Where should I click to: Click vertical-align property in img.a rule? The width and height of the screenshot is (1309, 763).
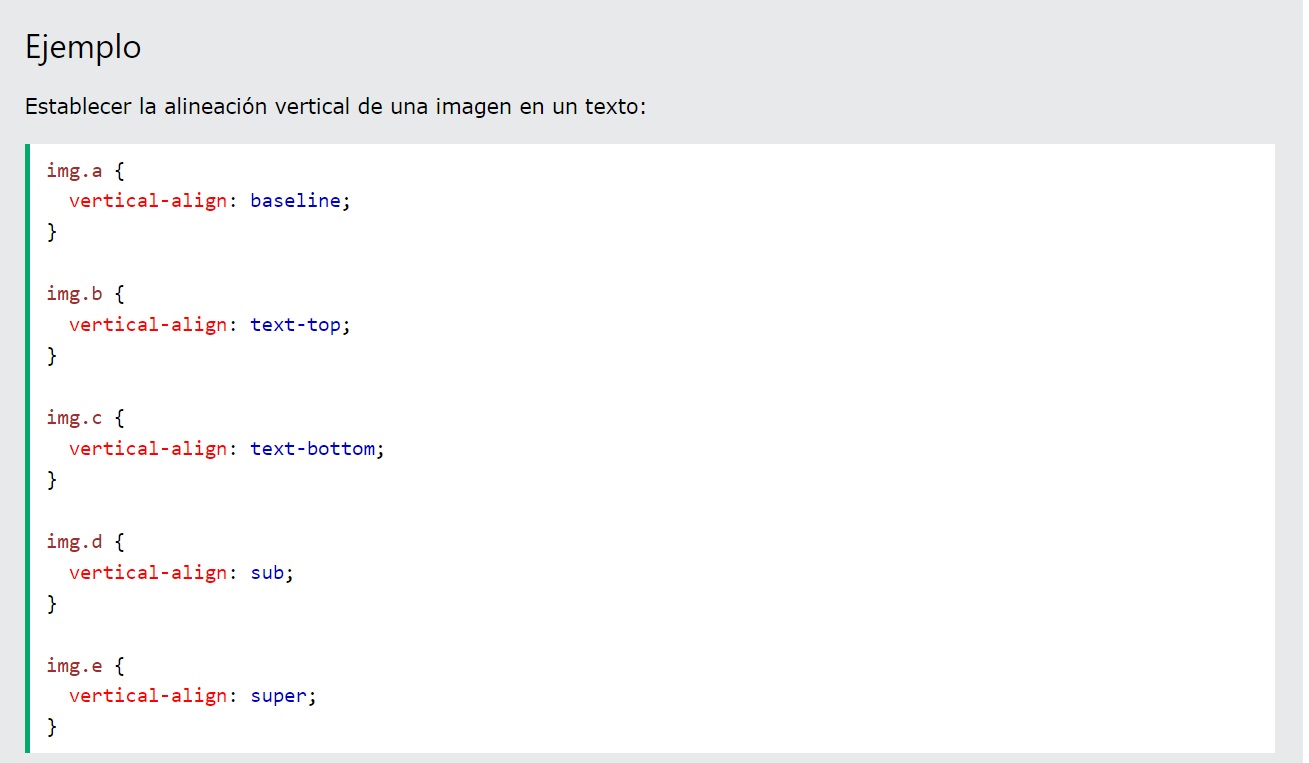[x=148, y=201]
